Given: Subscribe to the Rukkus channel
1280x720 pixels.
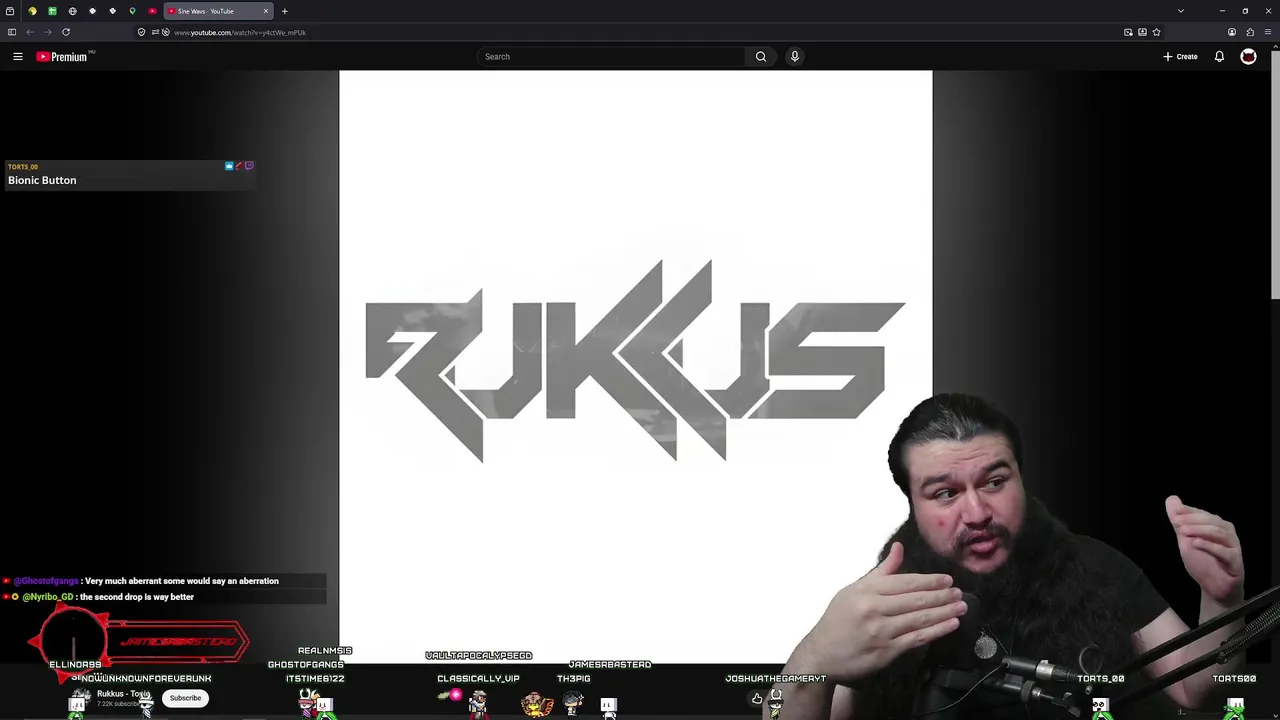Looking at the screenshot, I should pyautogui.click(x=185, y=698).
